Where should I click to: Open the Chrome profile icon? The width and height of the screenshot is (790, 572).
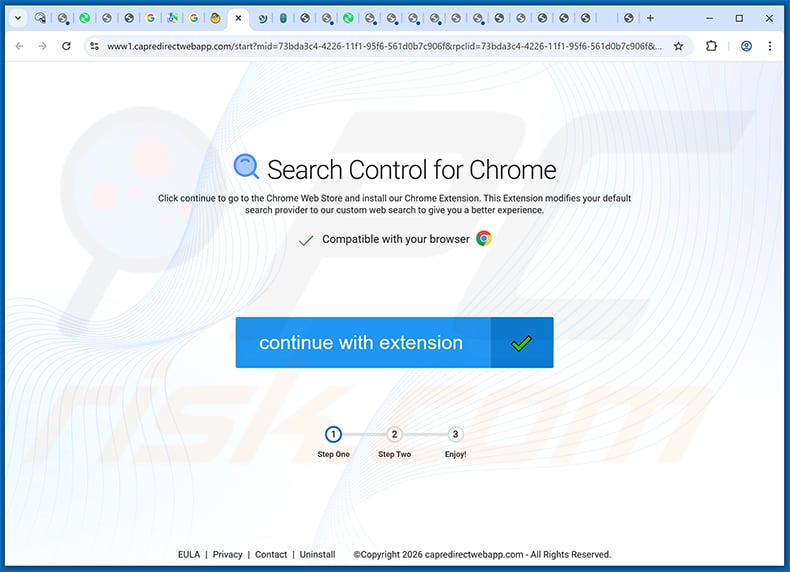(747, 46)
